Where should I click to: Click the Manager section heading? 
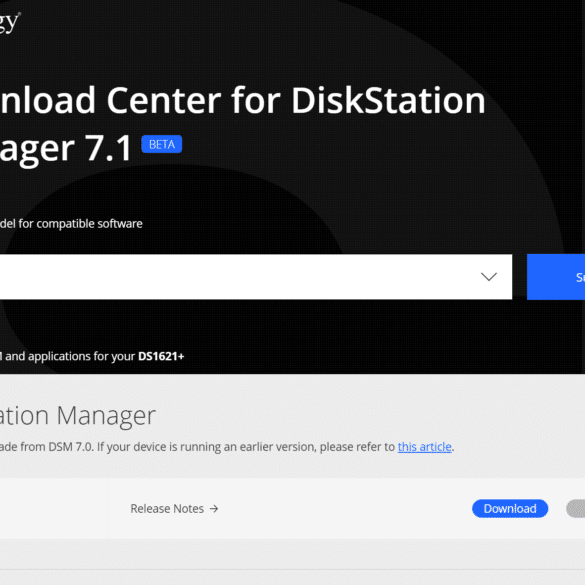pos(78,416)
